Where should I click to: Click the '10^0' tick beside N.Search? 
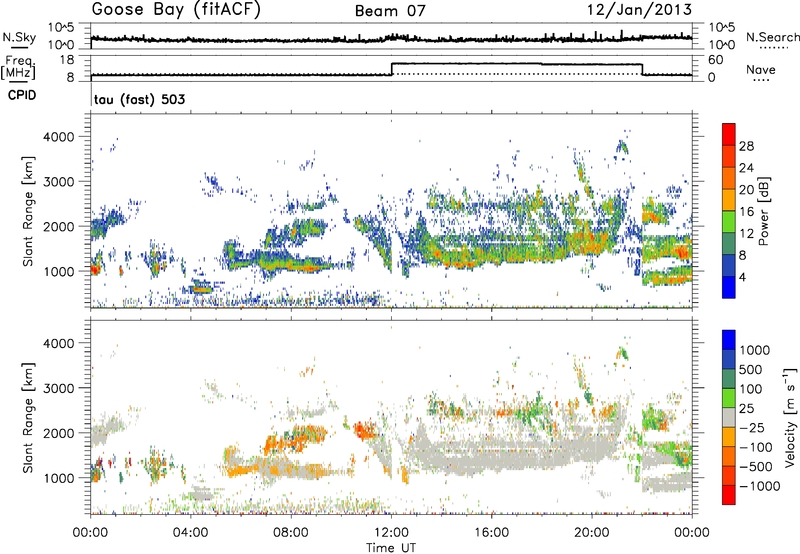[721, 45]
